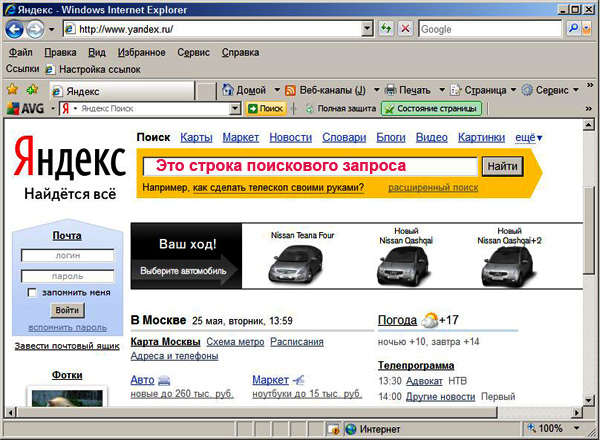Open the Картинки link
Screen dimensions: 600x440
tap(481, 137)
